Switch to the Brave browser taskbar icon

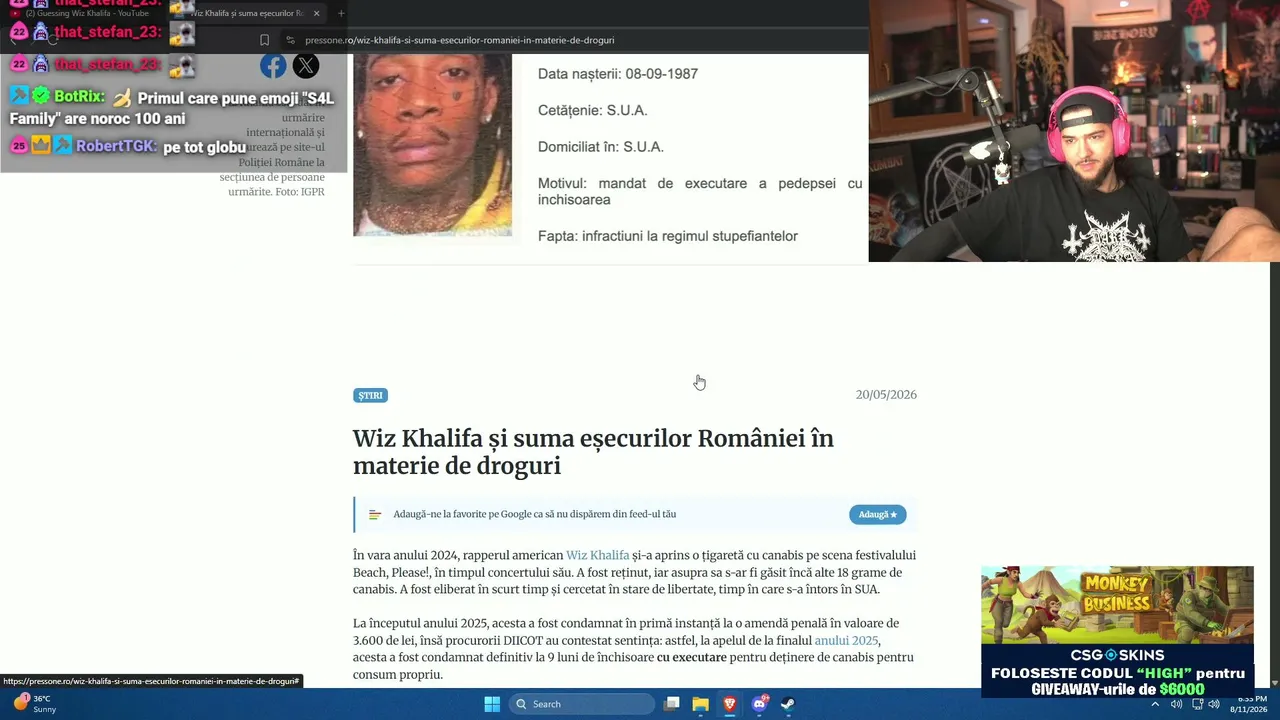[730, 704]
